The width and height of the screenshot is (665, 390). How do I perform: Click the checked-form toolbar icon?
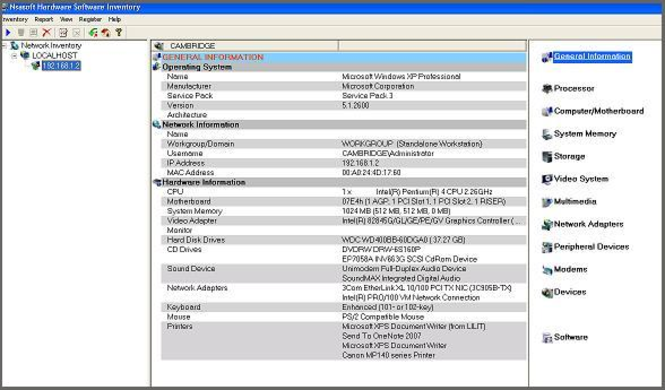click(63, 32)
